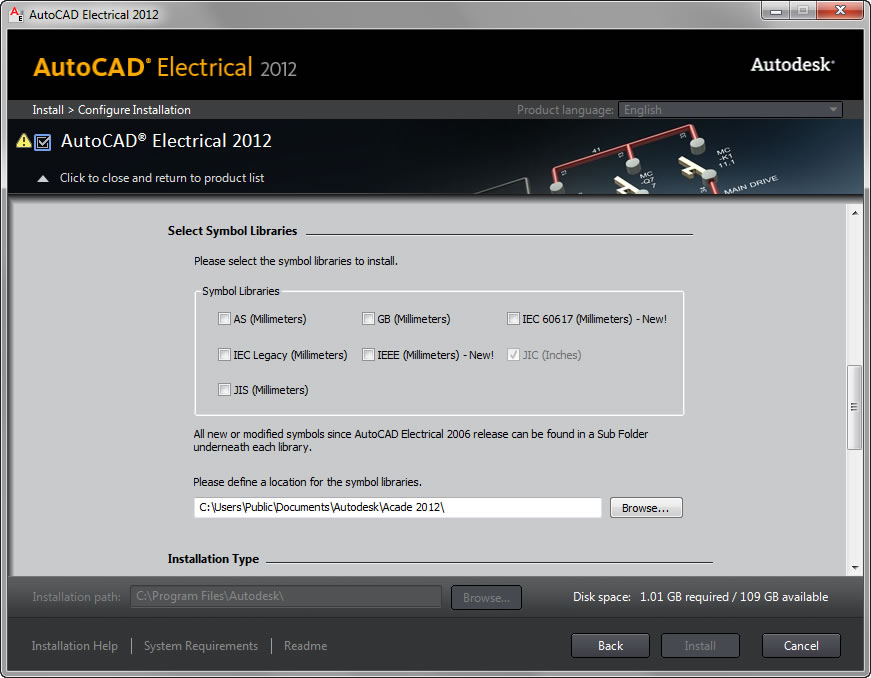This screenshot has height=678, width=871.
Task: Minimize the installer window
Action: click(x=776, y=11)
